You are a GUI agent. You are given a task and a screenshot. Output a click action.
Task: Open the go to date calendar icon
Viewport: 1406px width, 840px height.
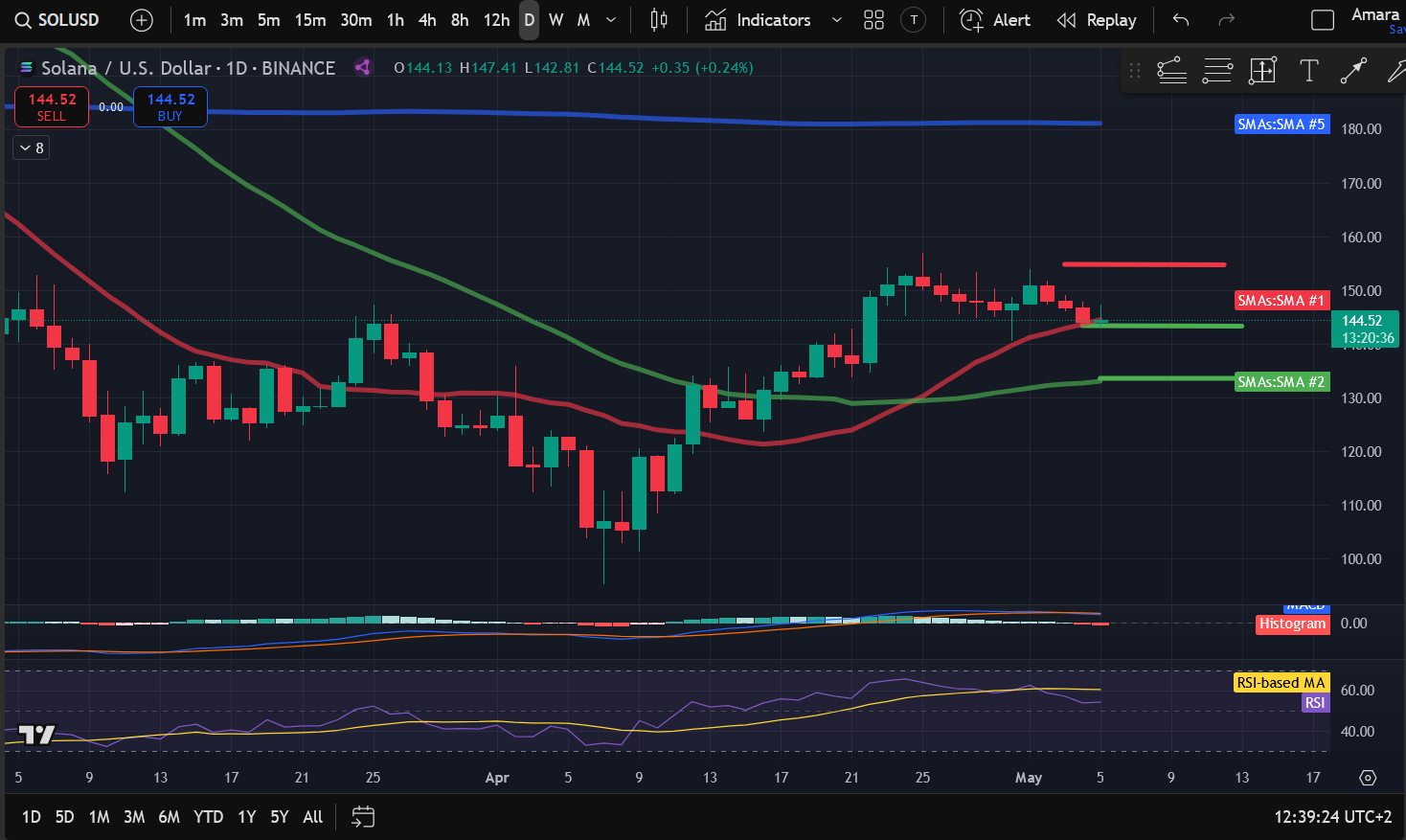point(363,817)
